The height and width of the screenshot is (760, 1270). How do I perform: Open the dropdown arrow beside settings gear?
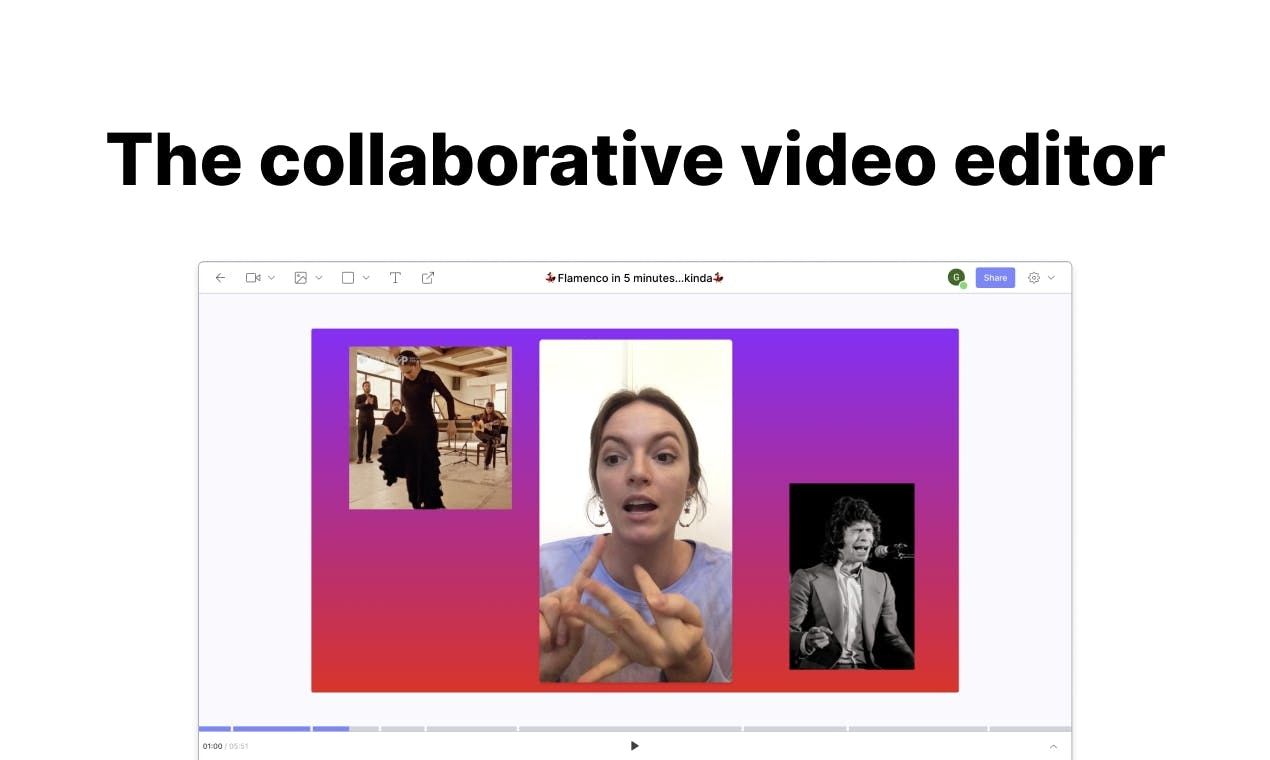pos(1051,278)
